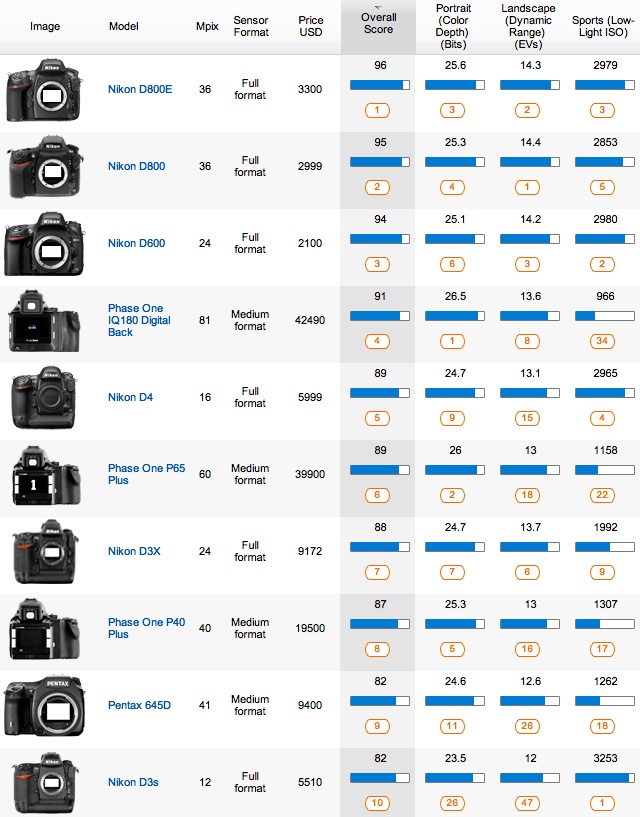The height and width of the screenshot is (817, 640).
Task: Open the Nikon D600 model link
Action: (x=137, y=244)
